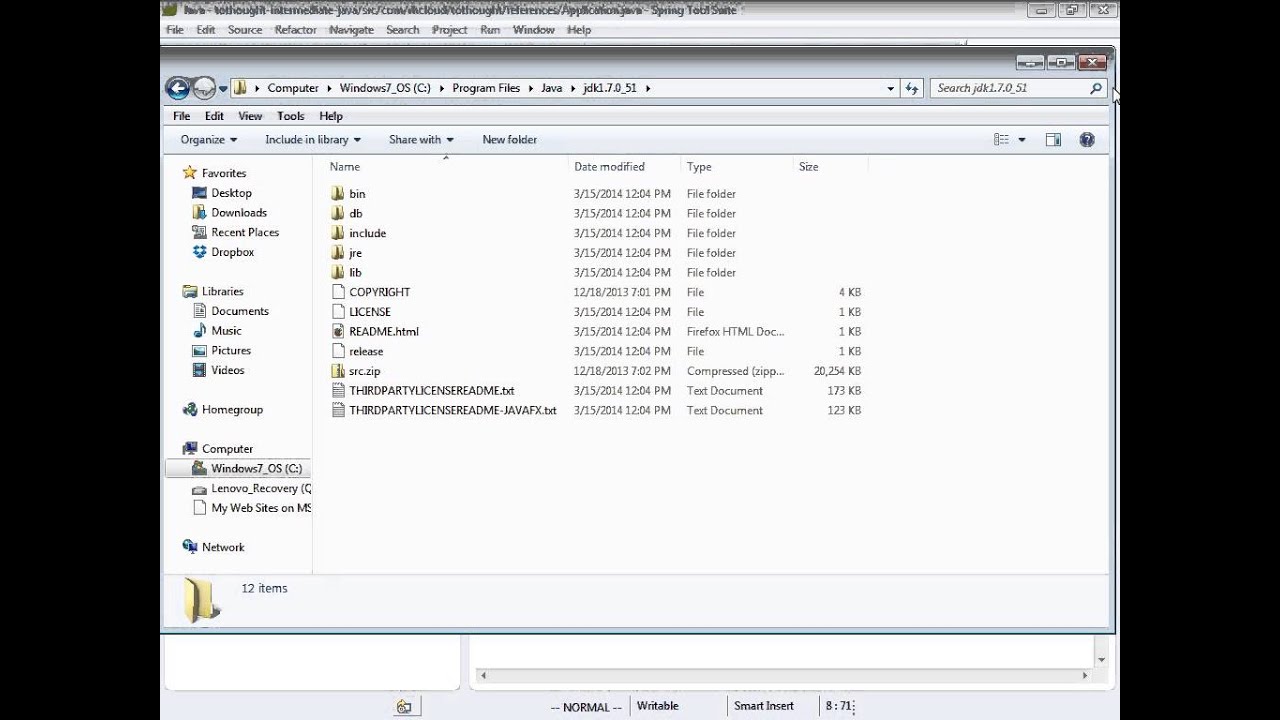The height and width of the screenshot is (720, 1280).
Task: Select the bin folder icon
Action: pyautogui.click(x=337, y=193)
